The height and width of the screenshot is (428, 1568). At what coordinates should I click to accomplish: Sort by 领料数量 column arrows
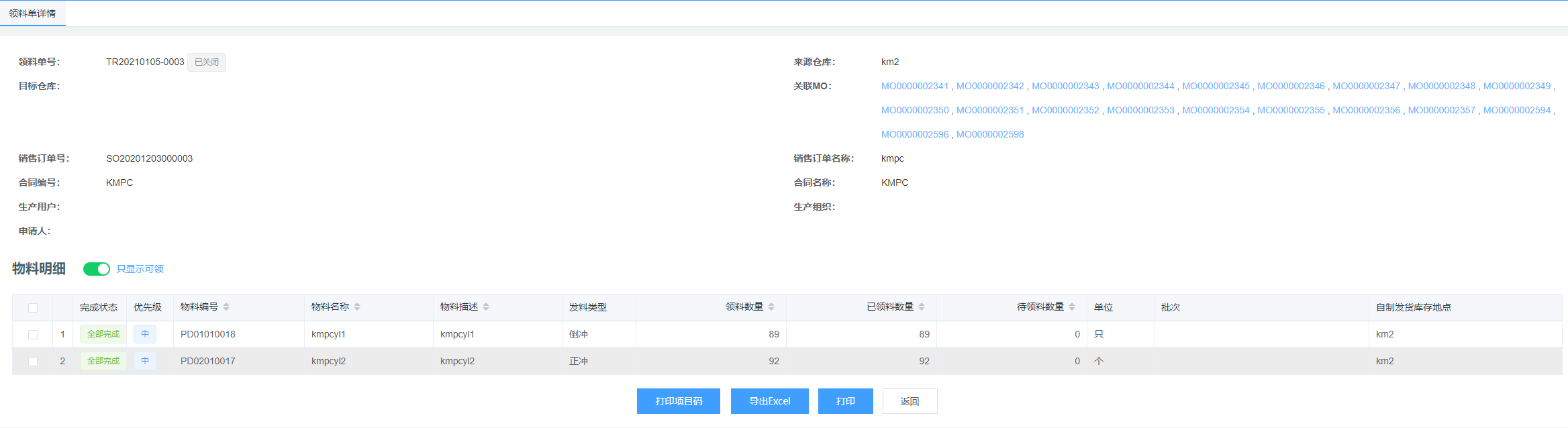771,307
